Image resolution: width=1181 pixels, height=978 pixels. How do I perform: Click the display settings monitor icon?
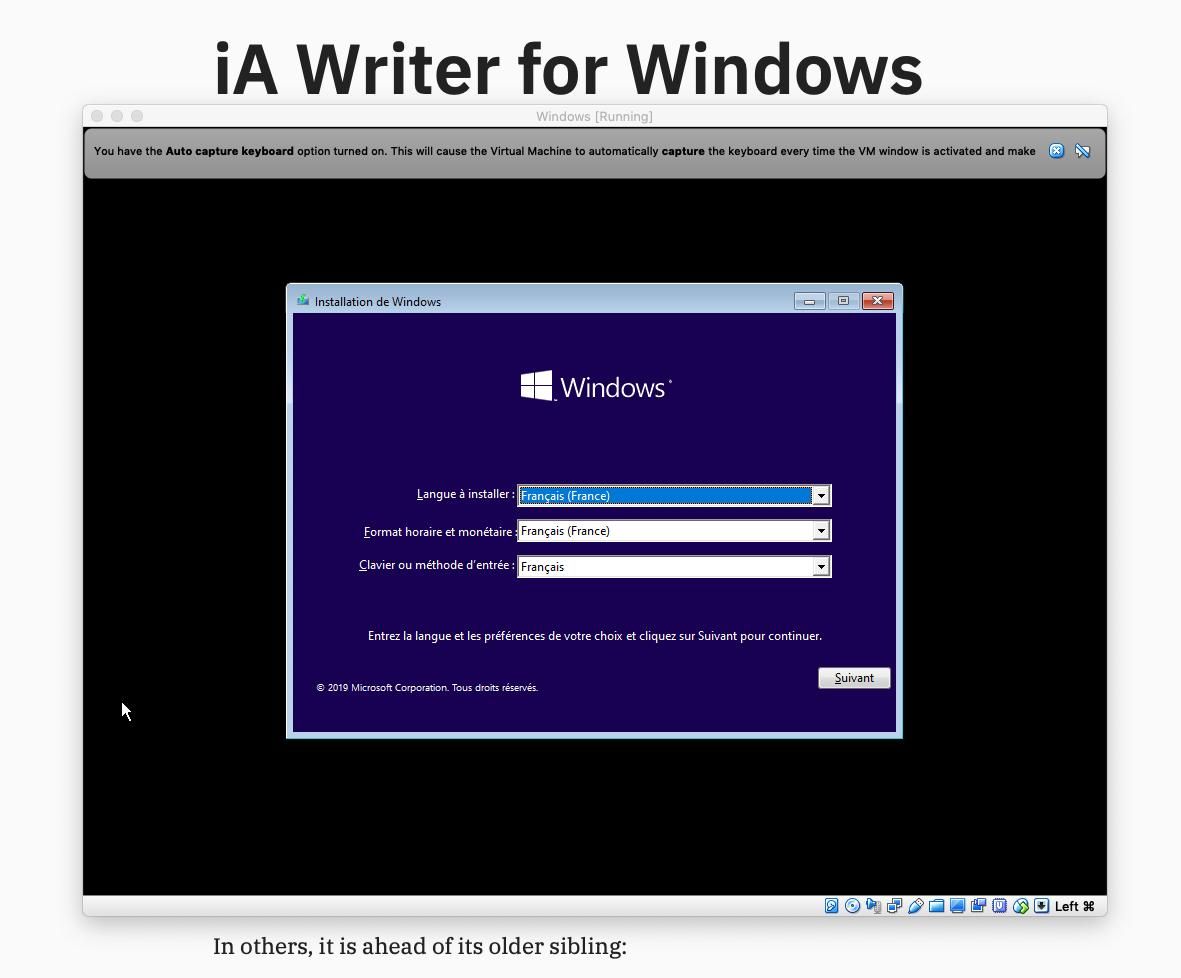[x=957, y=906]
